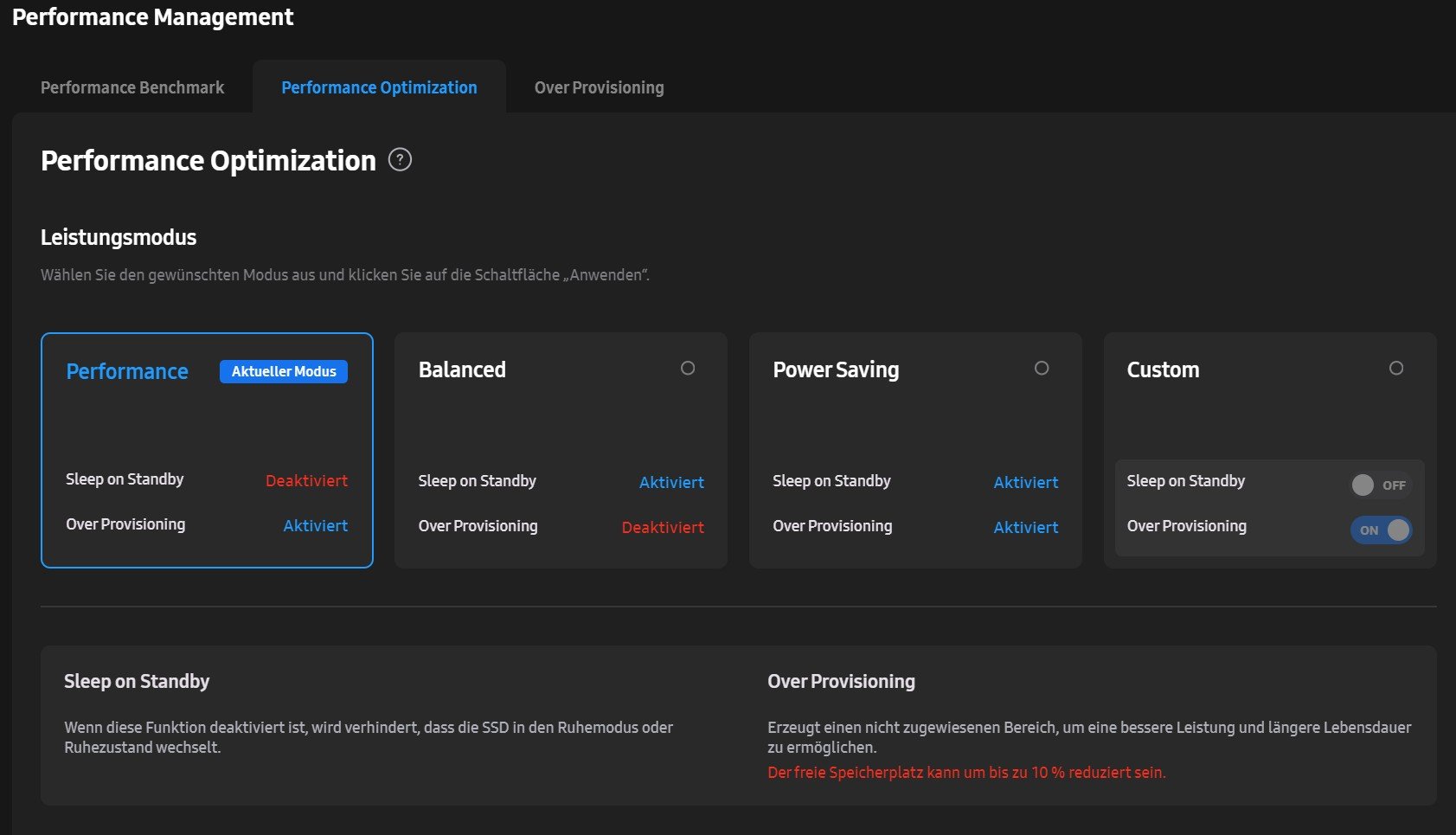The height and width of the screenshot is (835, 1456).
Task: Click Aktiviert status for Power Saving Over Provisioning
Action: [1026, 528]
